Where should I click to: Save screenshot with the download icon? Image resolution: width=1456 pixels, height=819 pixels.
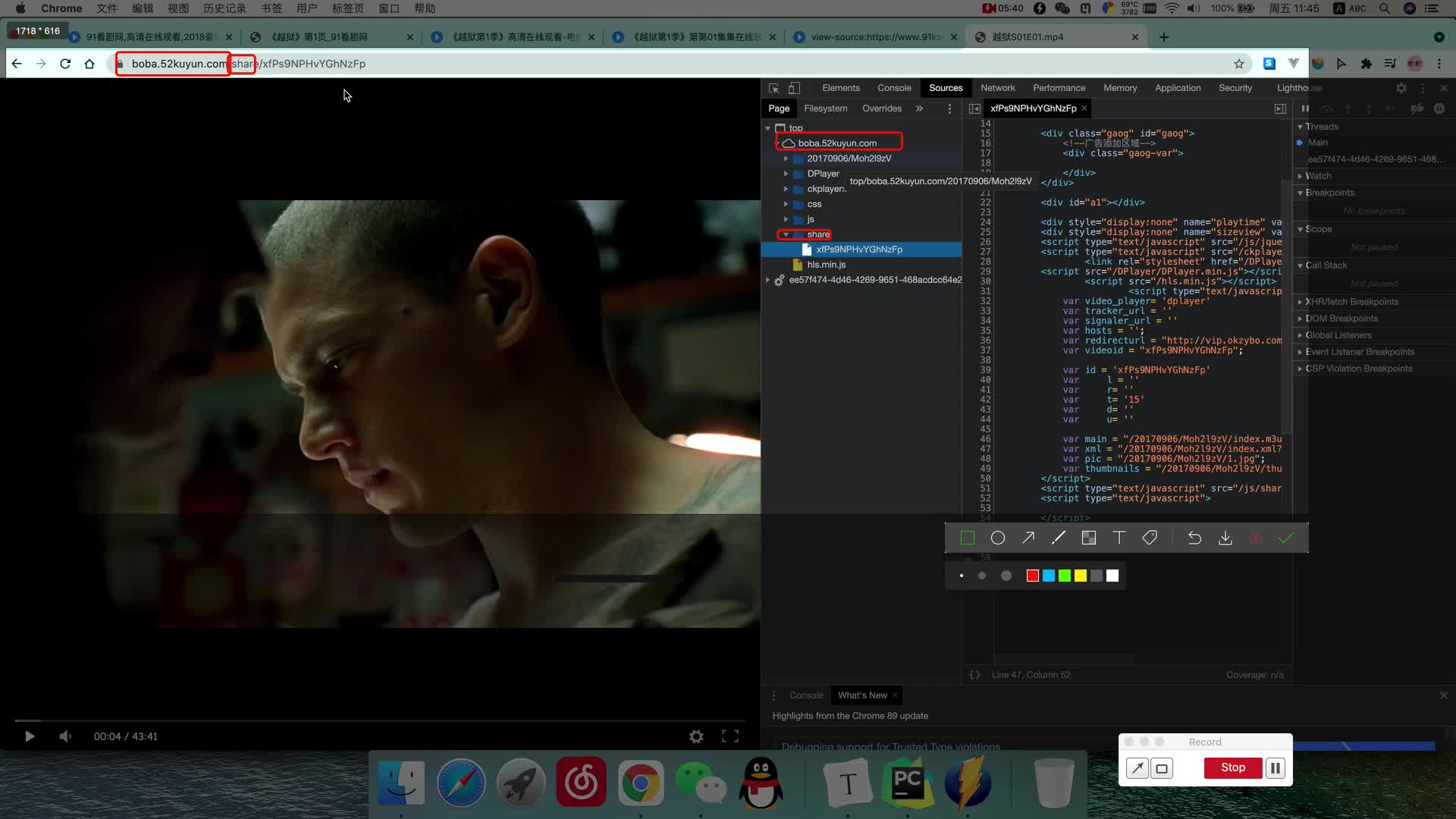pos(1225,538)
